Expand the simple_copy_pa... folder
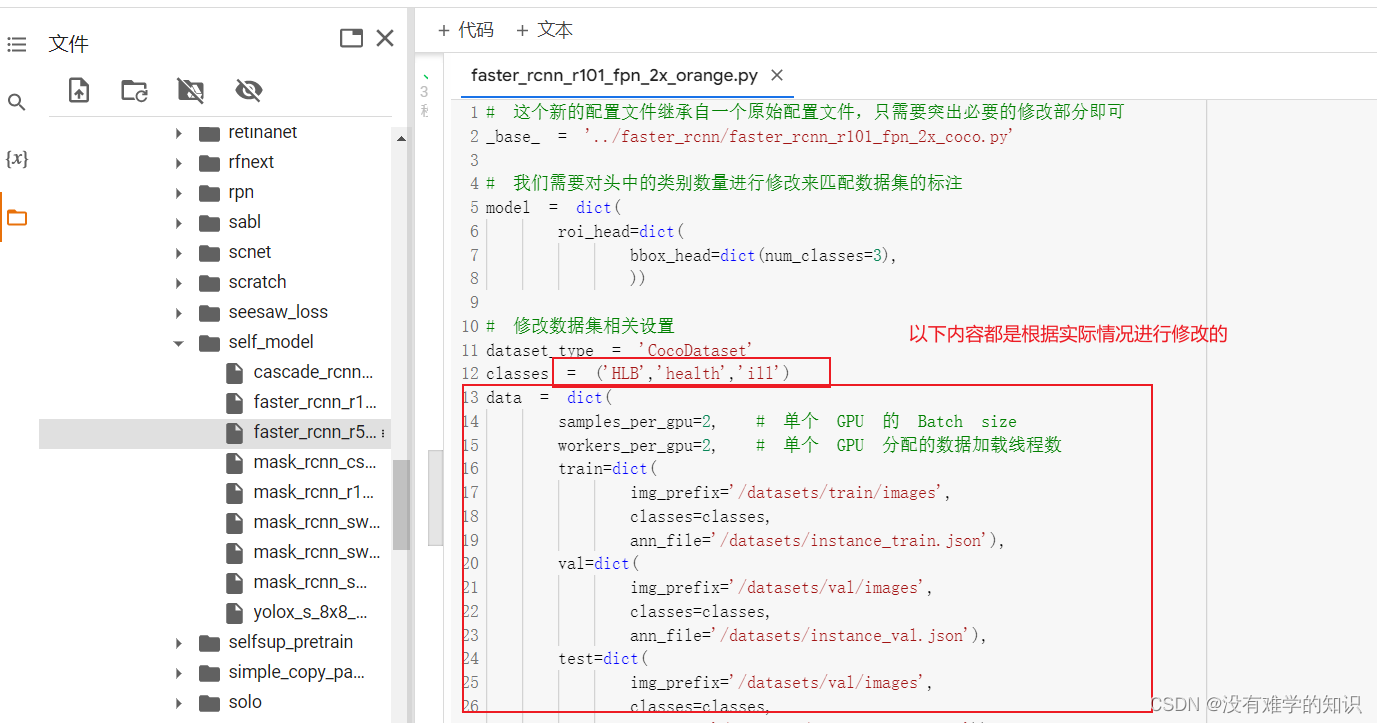Screen dimensions: 1377x723 (x=179, y=673)
